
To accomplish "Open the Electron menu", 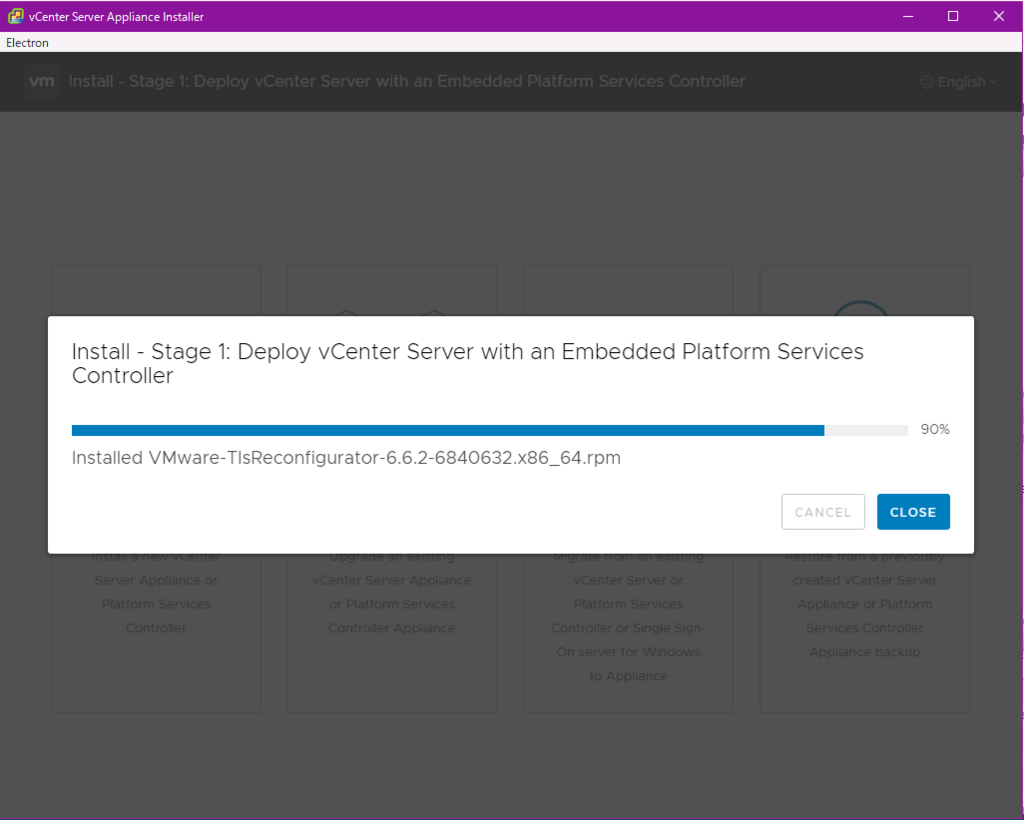I will pos(27,42).
